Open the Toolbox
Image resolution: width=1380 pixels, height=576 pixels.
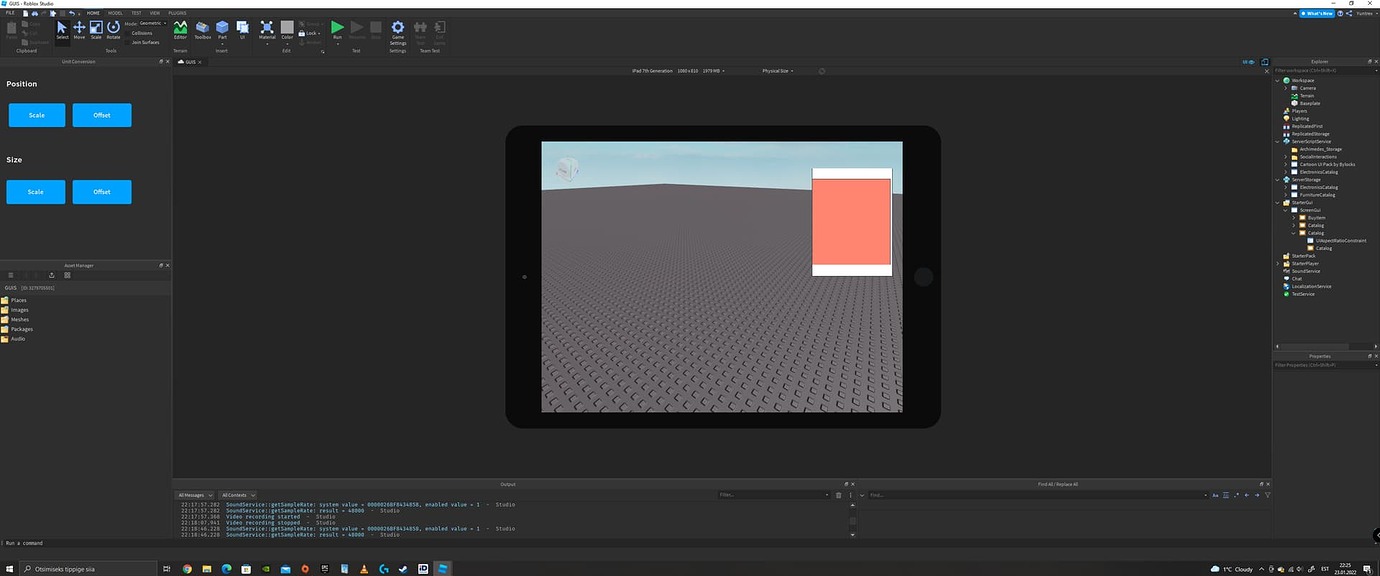coord(202,30)
